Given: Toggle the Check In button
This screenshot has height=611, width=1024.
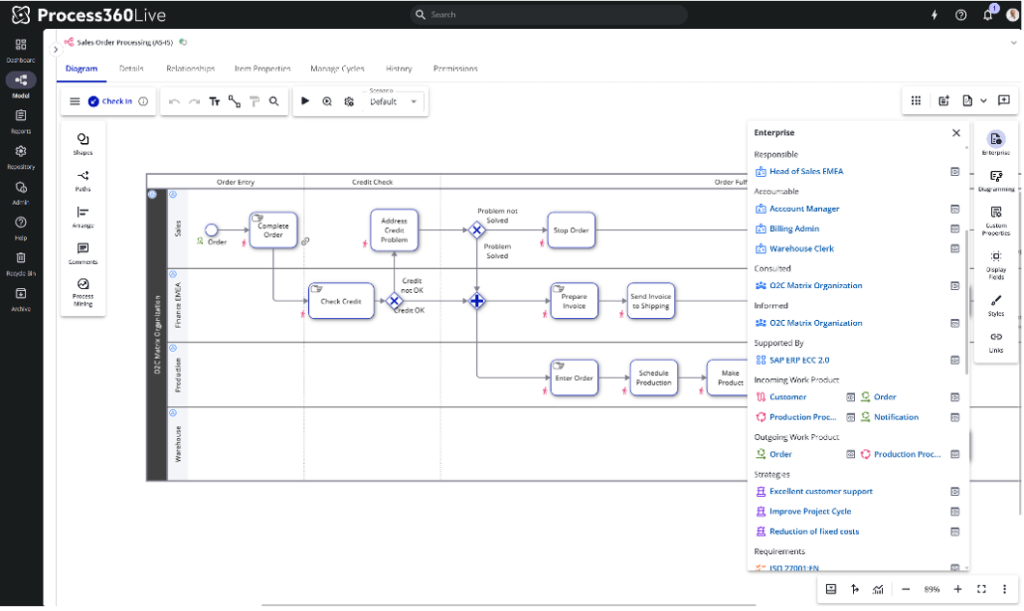Looking at the screenshot, I should coord(110,101).
